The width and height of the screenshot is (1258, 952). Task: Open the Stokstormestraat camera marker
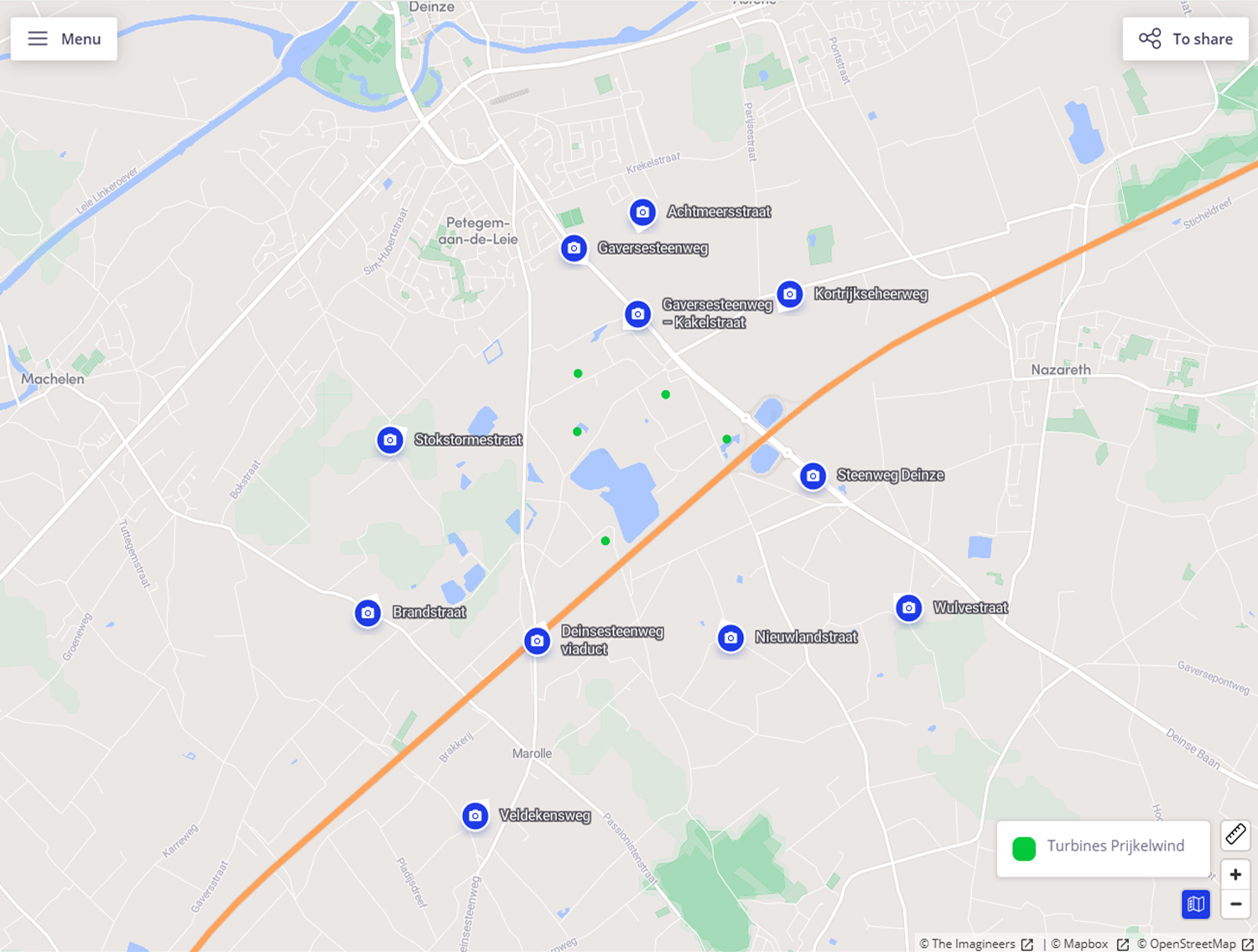390,440
